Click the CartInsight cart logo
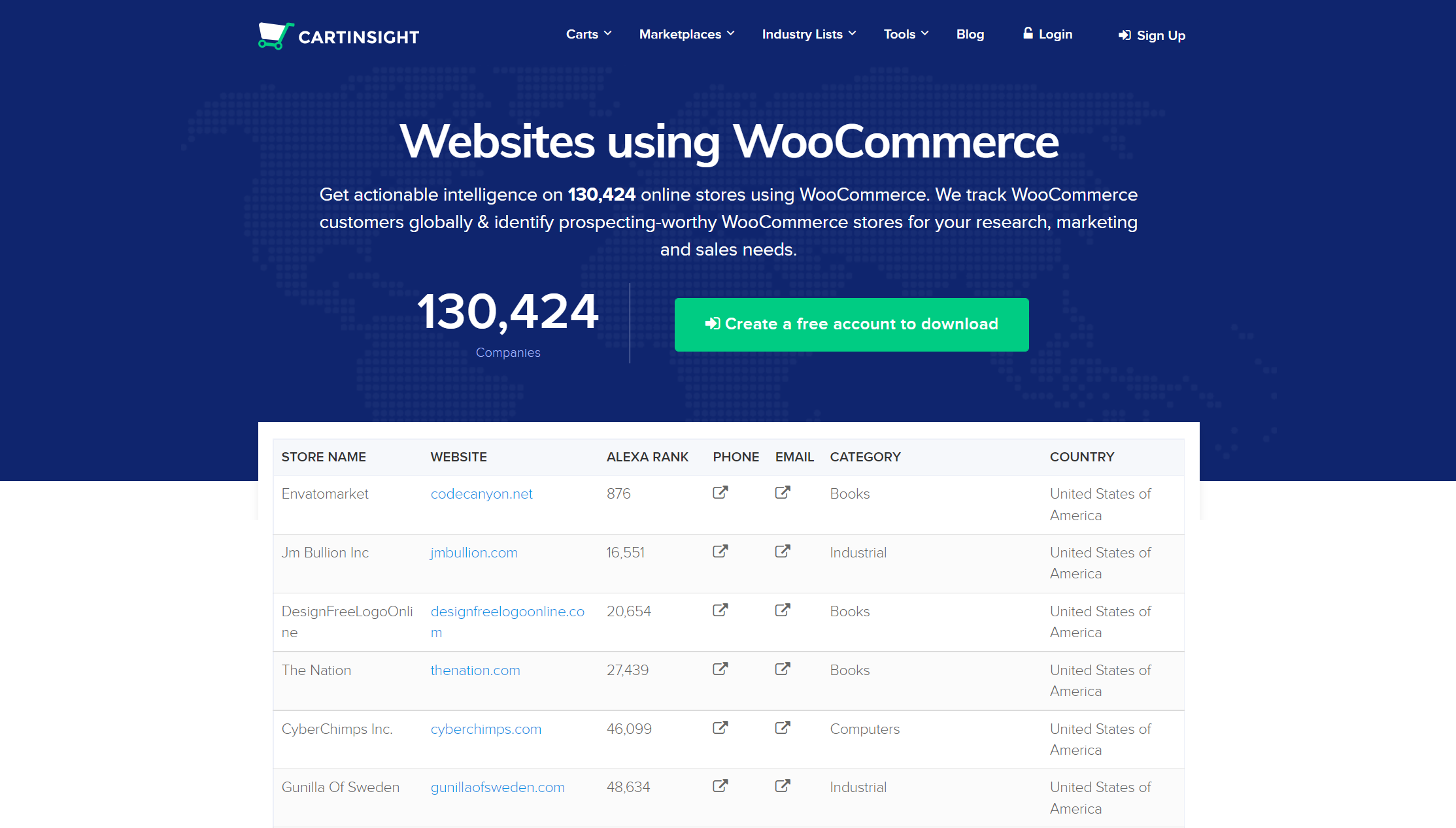1456x828 pixels. pyautogui.click(x=339, y=36)
